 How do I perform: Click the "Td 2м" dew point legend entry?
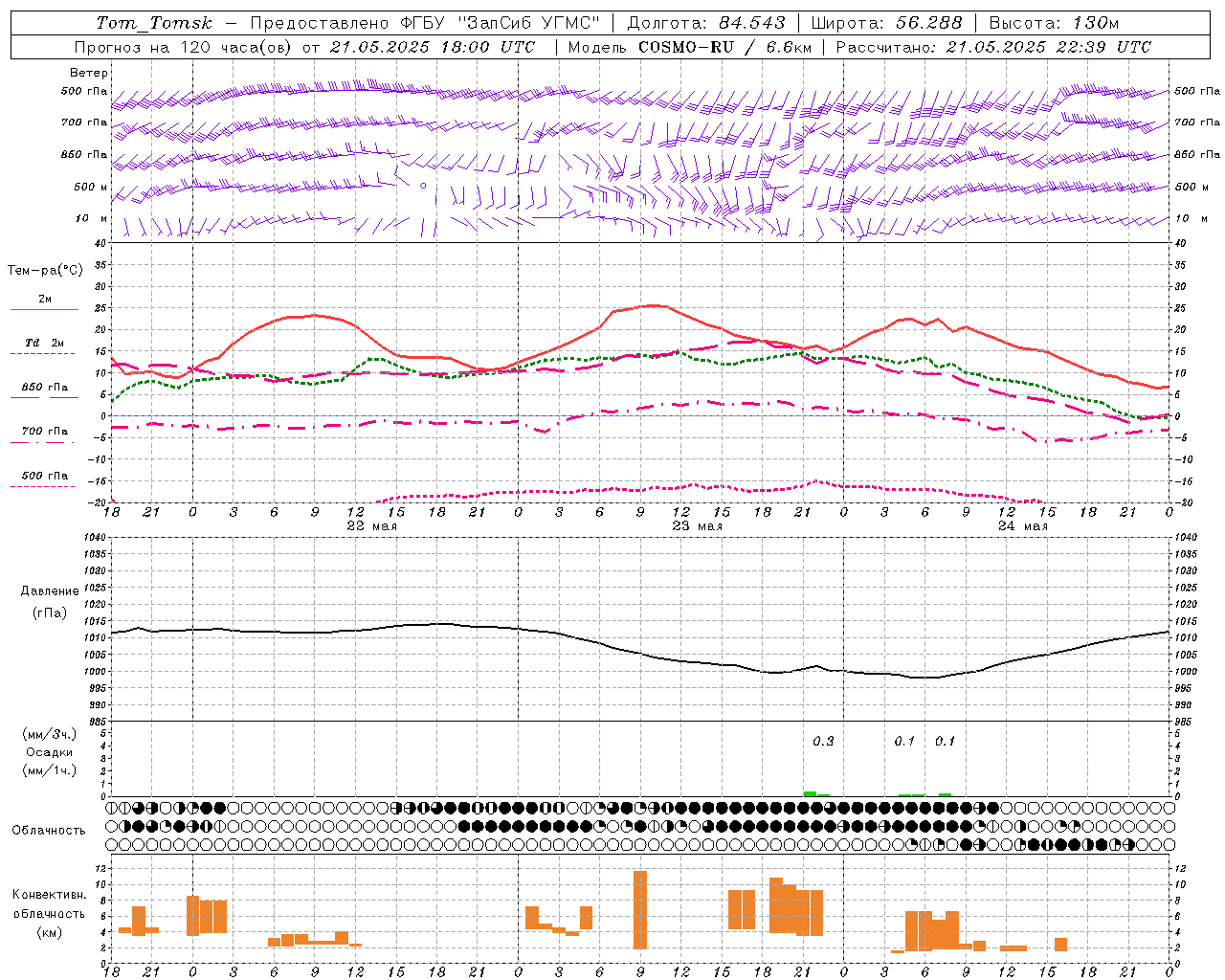pos(44,343)
